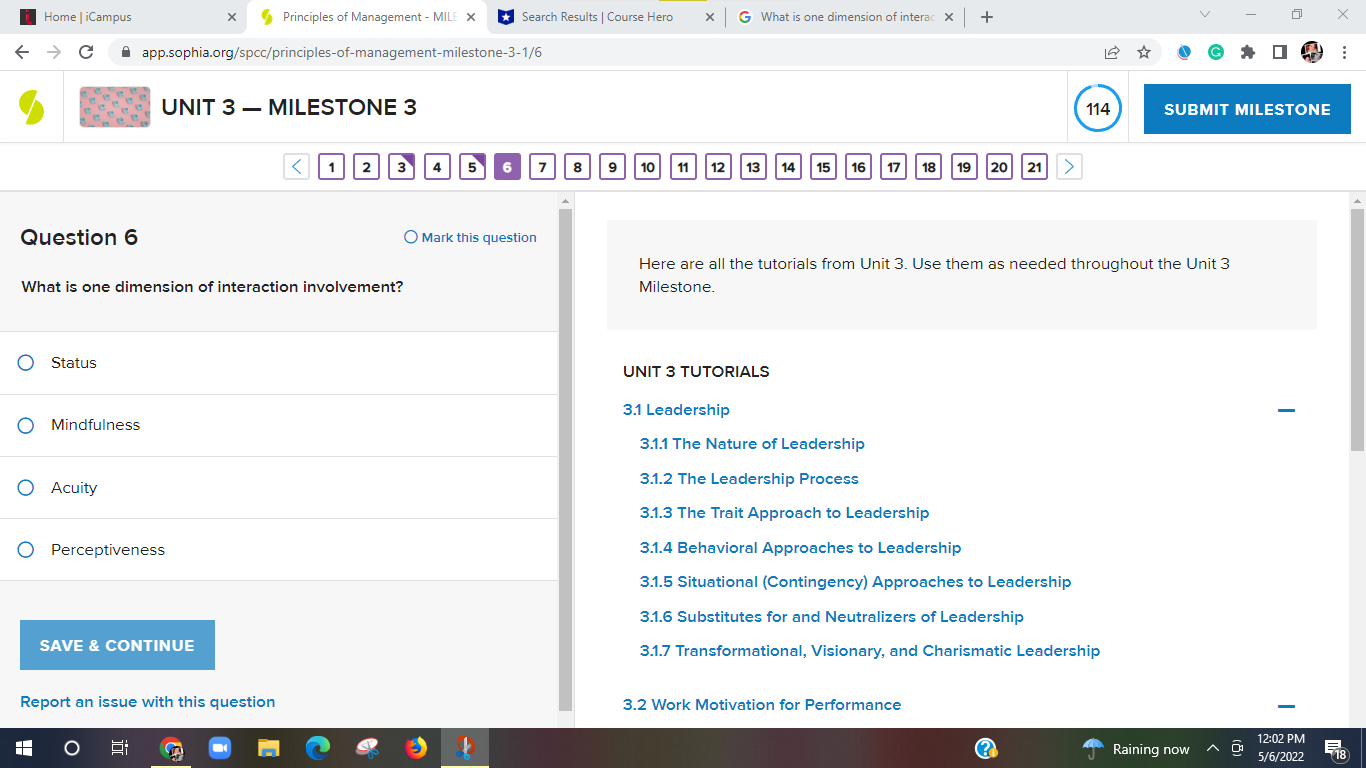The height and width of the screenshot is (768, 1366).
Task: Open 3.1.6 Substitutes for and Neutralizers tutorial
Action: coord(832,617)
